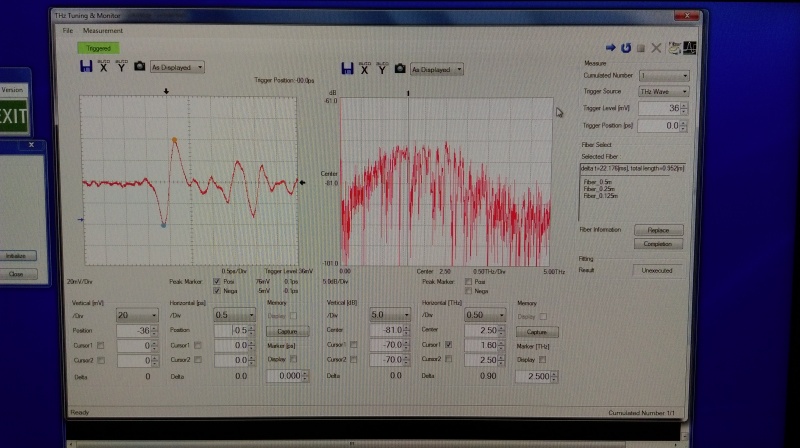Click camera snapshot icon above the spectrum plot

pyautogui.click(x=400, y=69)
